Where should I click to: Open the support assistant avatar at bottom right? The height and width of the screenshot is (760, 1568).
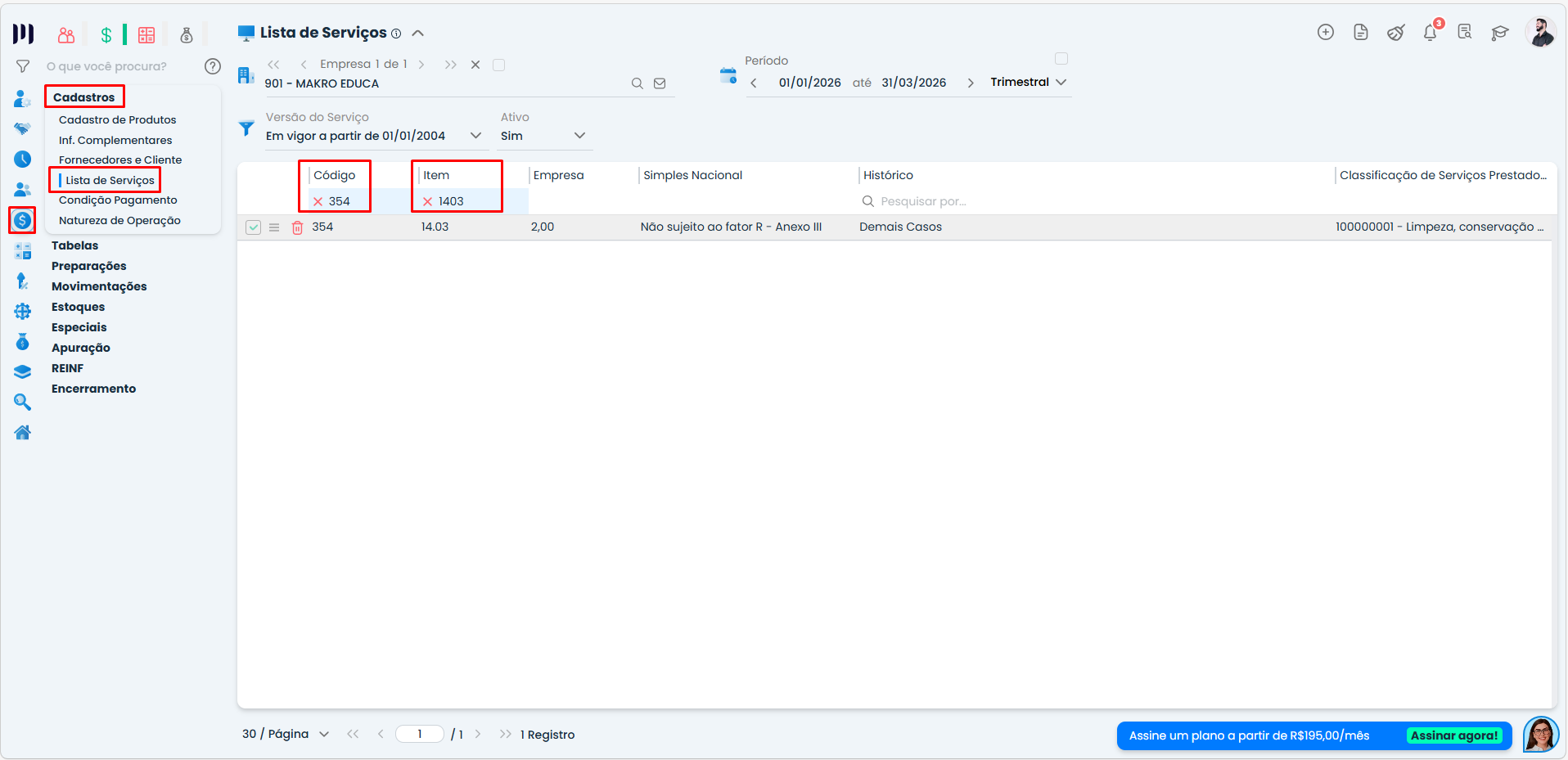tap(1540, 735)
